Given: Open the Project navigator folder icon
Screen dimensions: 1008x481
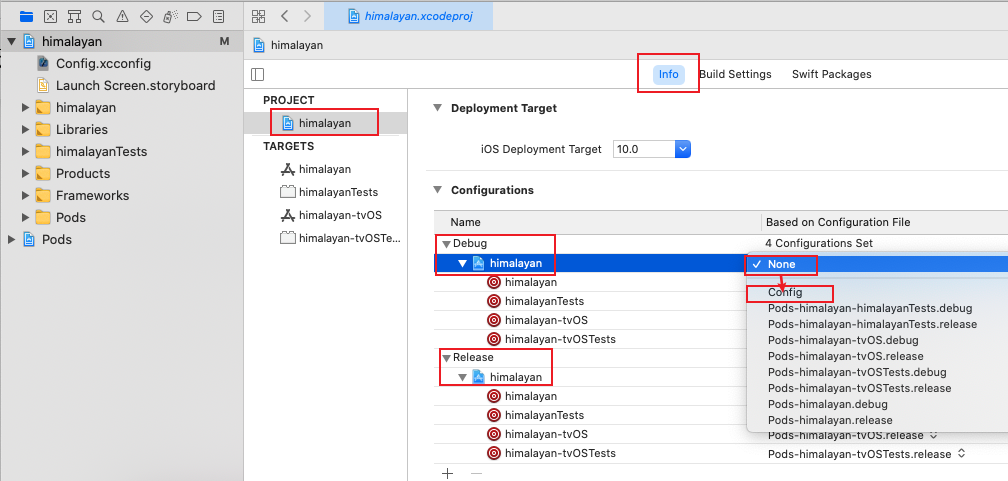Looking at the screenshot, I should (26, 16).
